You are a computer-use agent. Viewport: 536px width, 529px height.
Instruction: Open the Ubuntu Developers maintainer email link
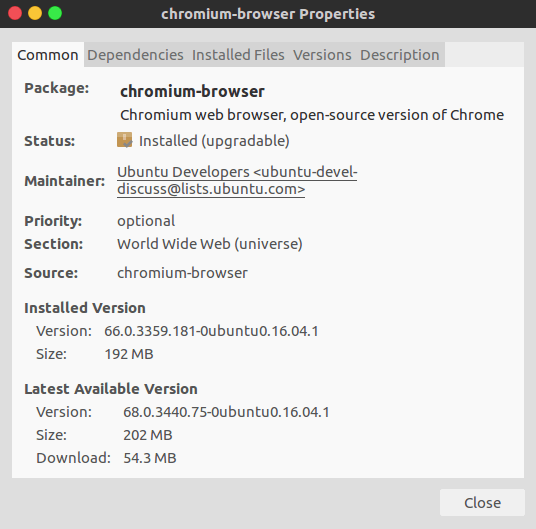(x=237, y=180)
